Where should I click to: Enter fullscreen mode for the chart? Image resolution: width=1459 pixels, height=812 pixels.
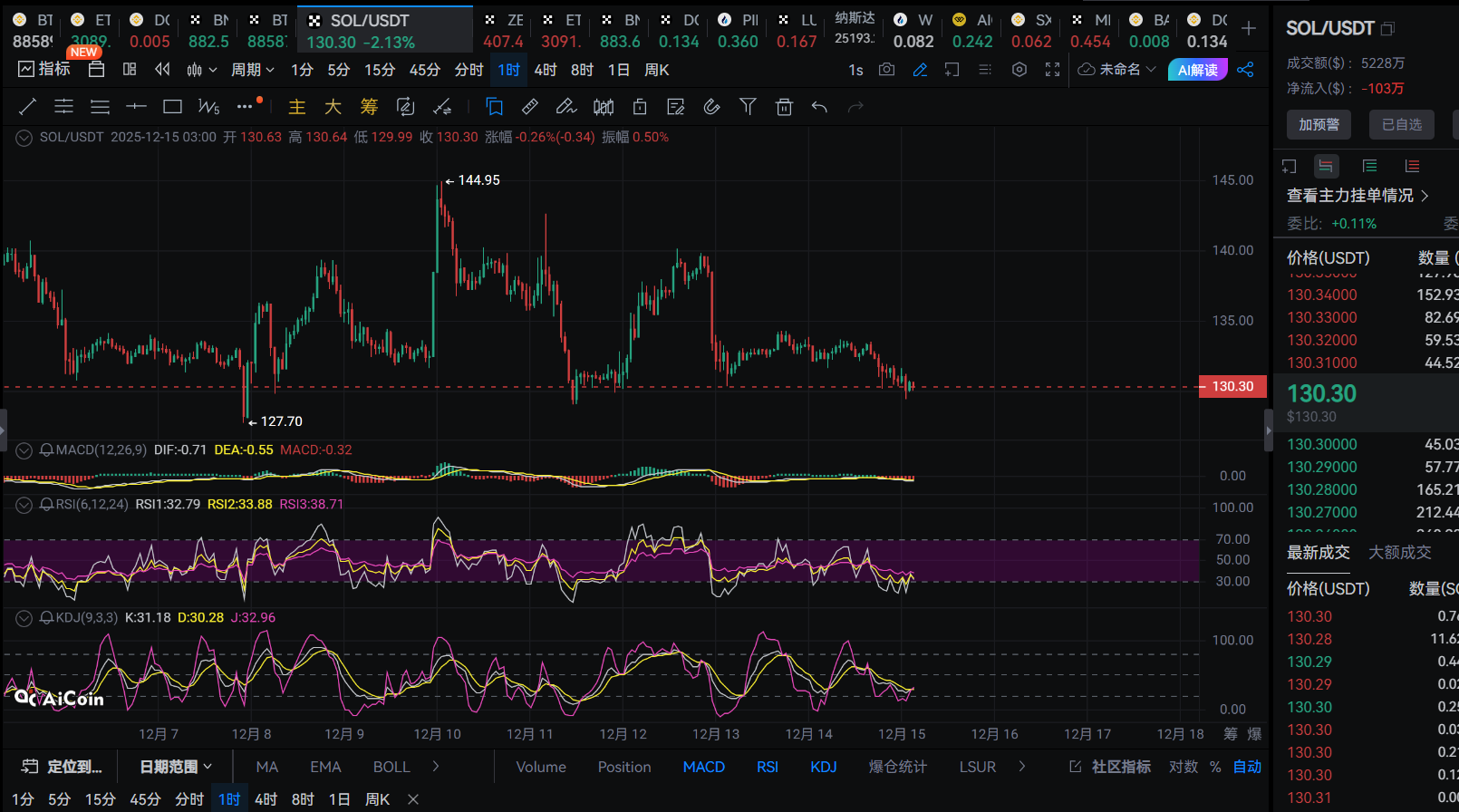(1052, 70)
